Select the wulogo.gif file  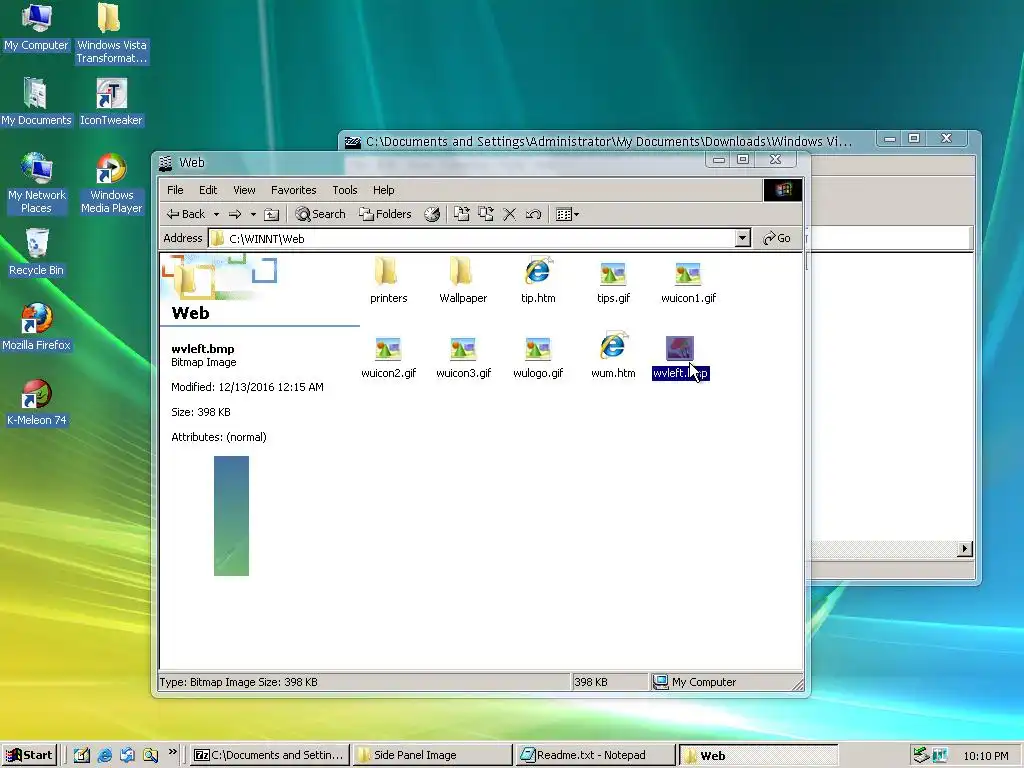[x=538, y=357]
